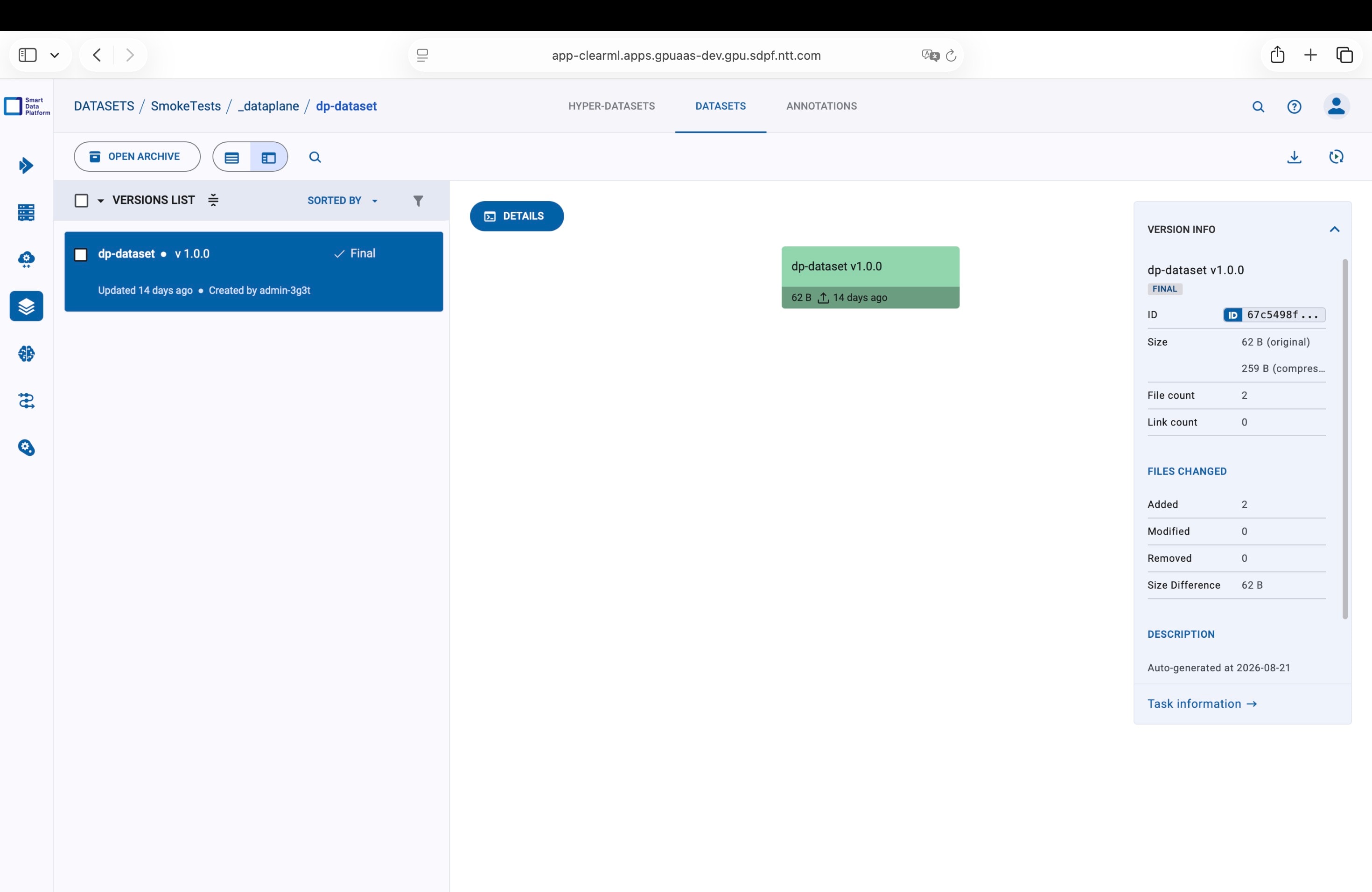Switch to the Hyper-Datasets tab
Viewport: 1372px width, 892px height.
pyautogui.click(x=612, y=106)
